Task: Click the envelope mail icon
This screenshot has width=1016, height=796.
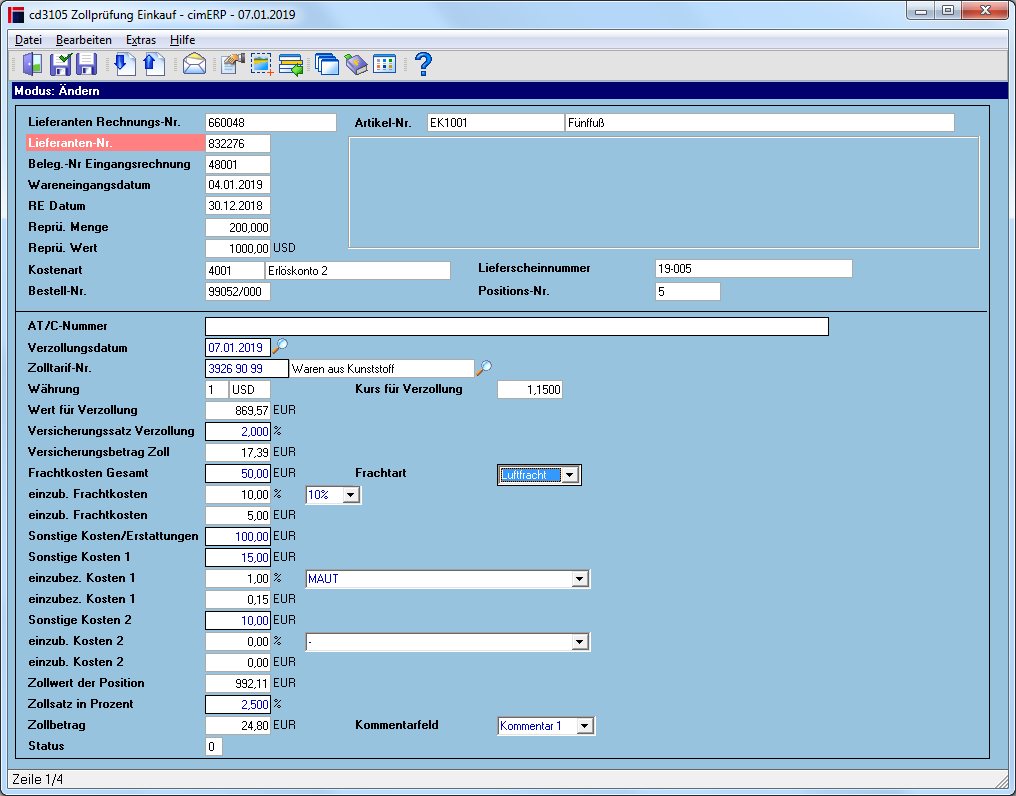Action: click(x=194, y=64)
